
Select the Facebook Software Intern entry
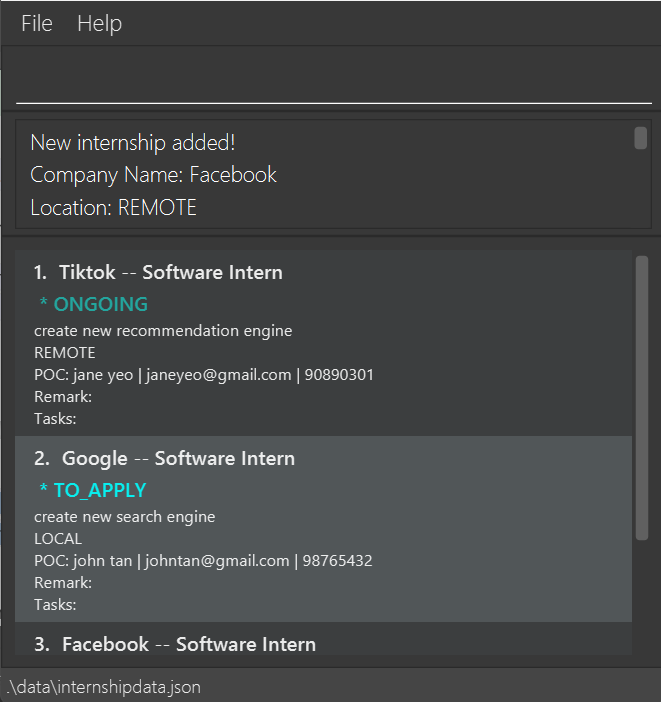click(x=175, y=644)
